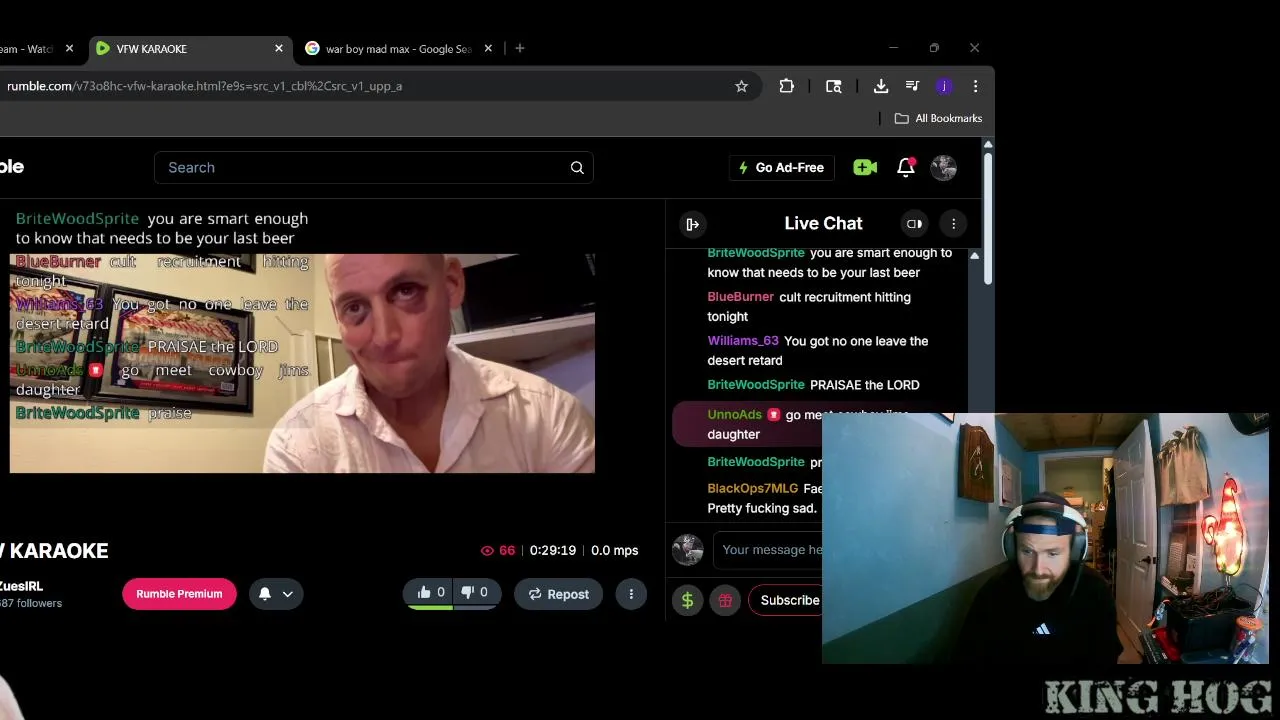Pop out the Live Chat window
This screenshot has height=720, width=1280.
(914, 224)
